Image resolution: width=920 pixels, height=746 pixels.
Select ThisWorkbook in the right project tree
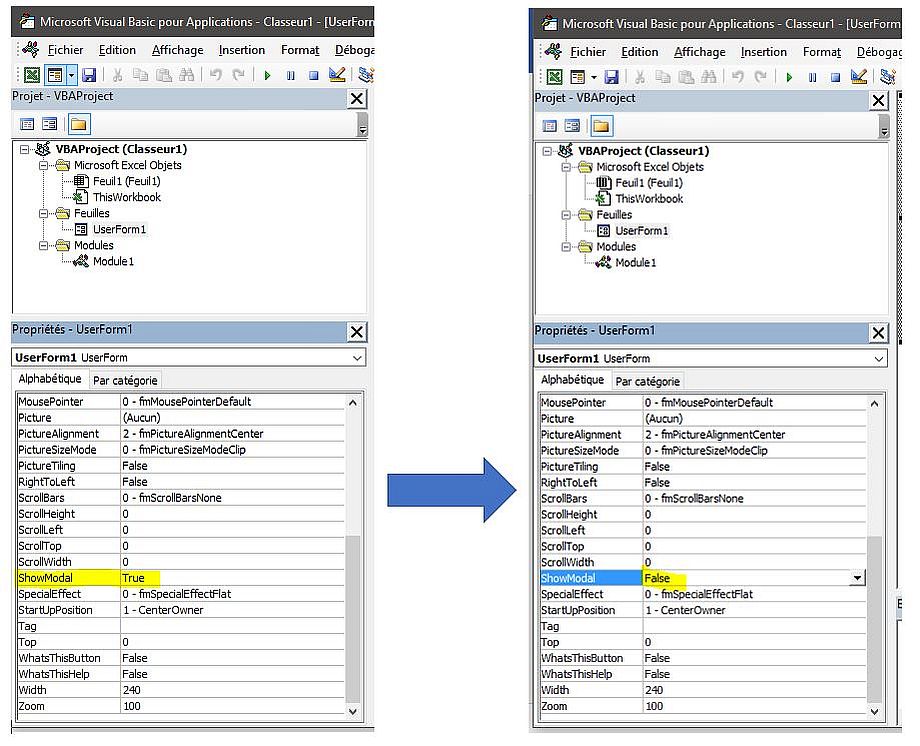click(648, 199)
